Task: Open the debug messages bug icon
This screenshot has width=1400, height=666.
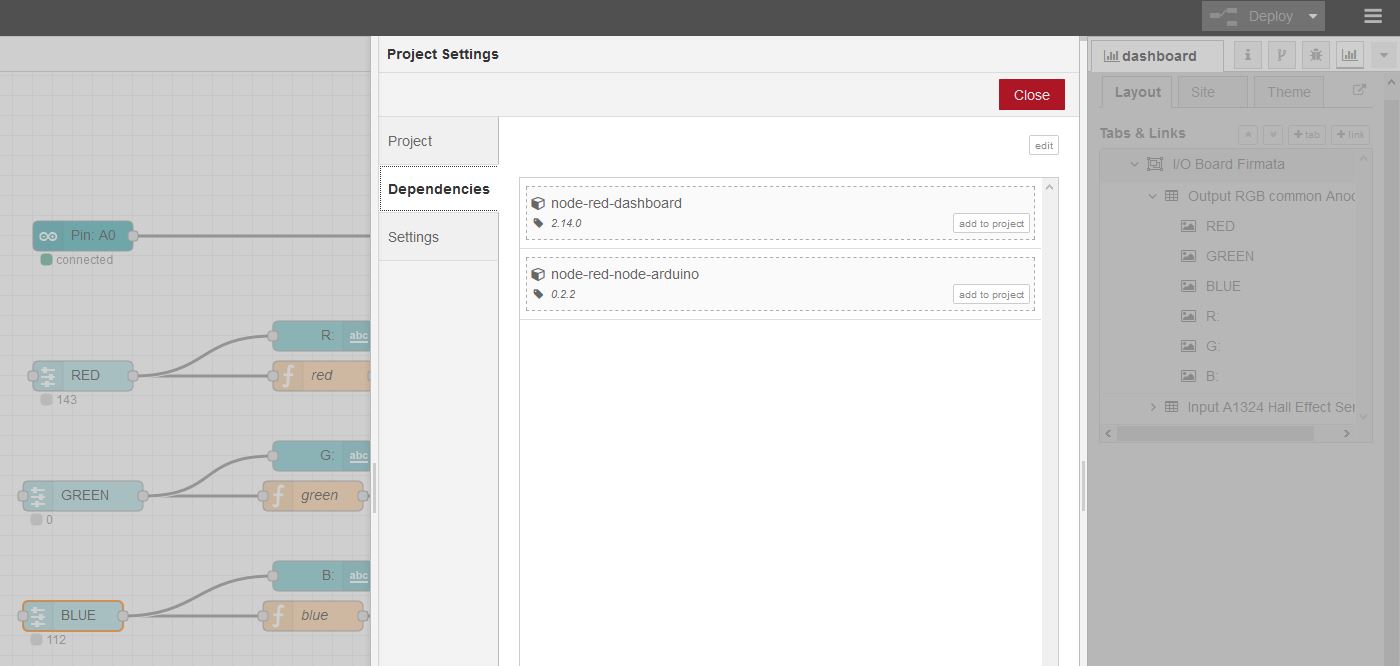Action: point(1316,56)
